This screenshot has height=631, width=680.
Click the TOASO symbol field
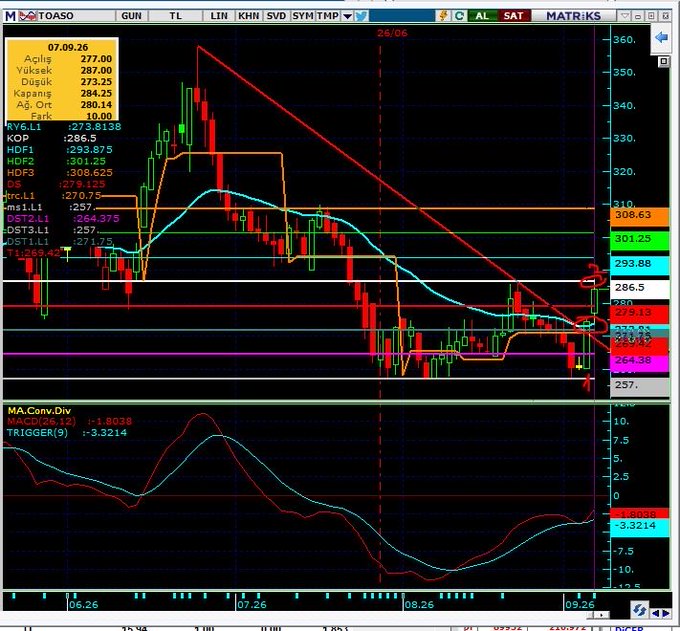[x=76, y=16]
